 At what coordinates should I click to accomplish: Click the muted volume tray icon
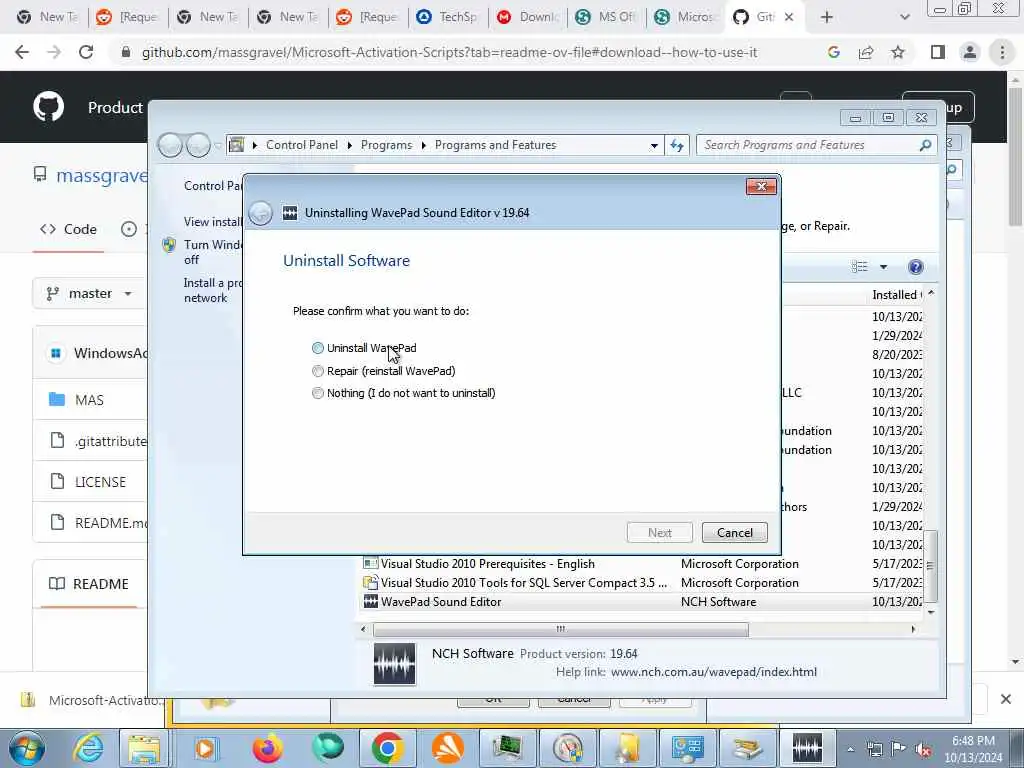(x=923, y=749)
